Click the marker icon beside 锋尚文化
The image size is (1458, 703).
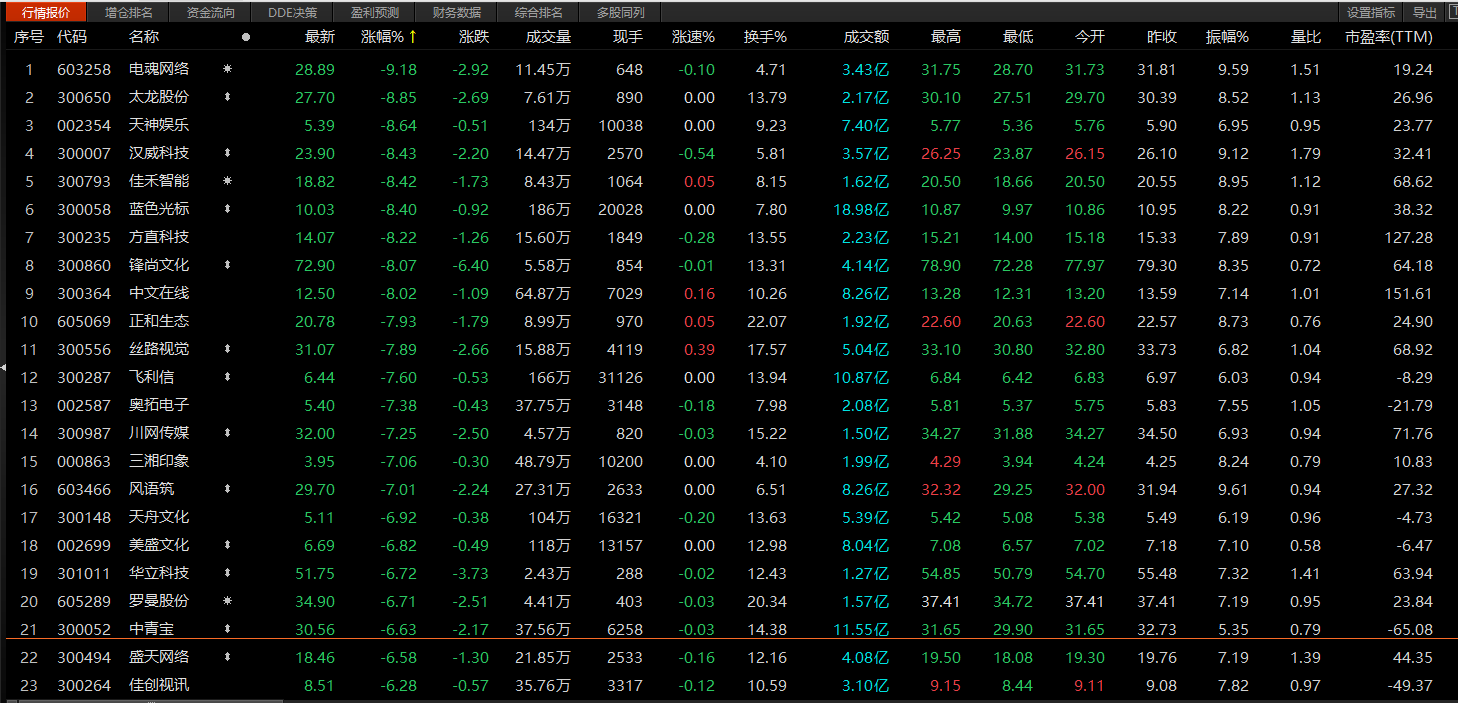[x=227, y=266]
